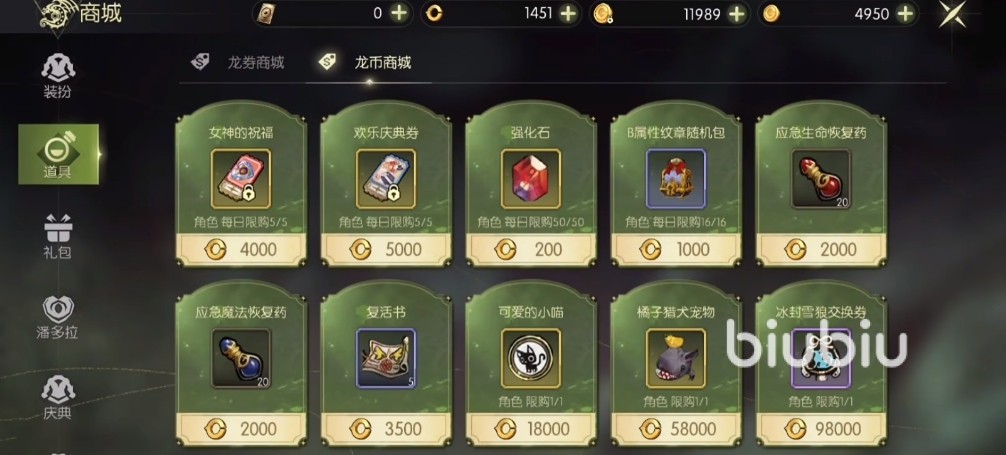Close the shop with crossed-swords icon

(x=953, y=14)
